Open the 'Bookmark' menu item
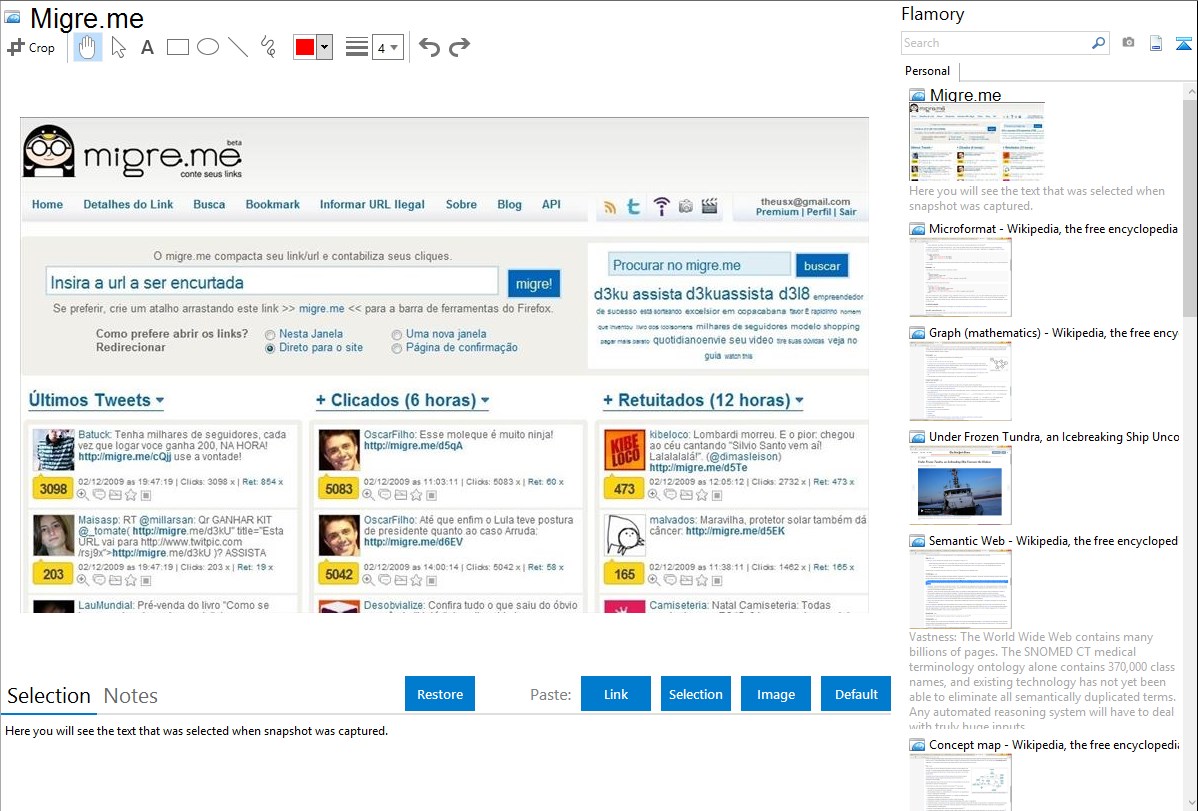The width and height of the screenshot is (1198, 811). click(x=273, y=204)
